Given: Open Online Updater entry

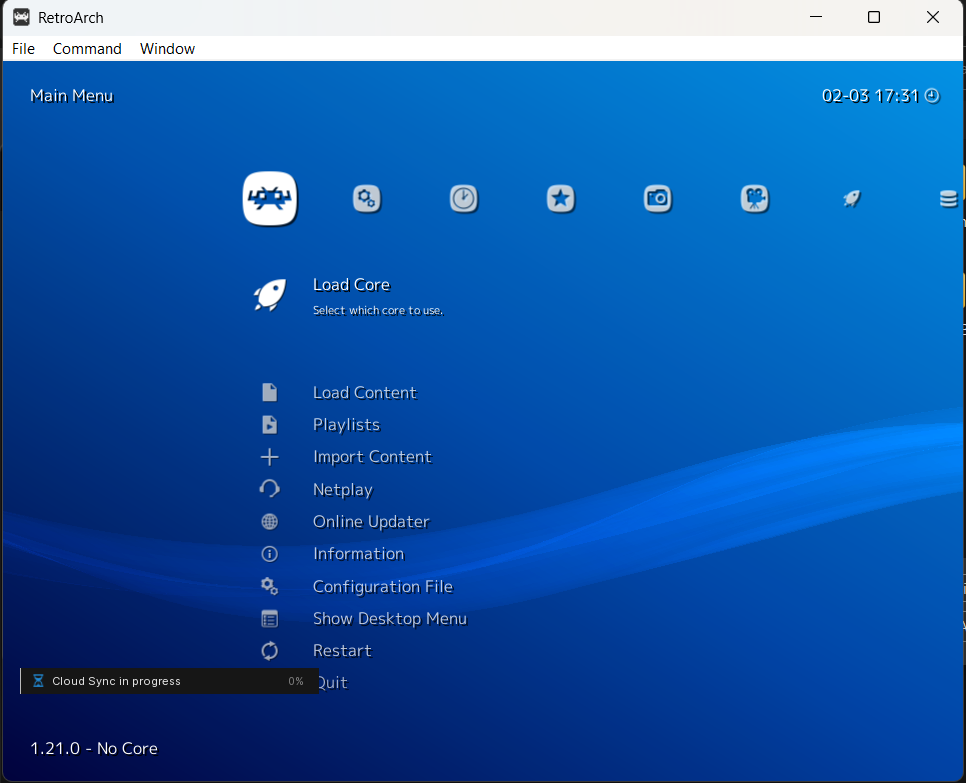Looking at the screenshot, I should point(371,521).
